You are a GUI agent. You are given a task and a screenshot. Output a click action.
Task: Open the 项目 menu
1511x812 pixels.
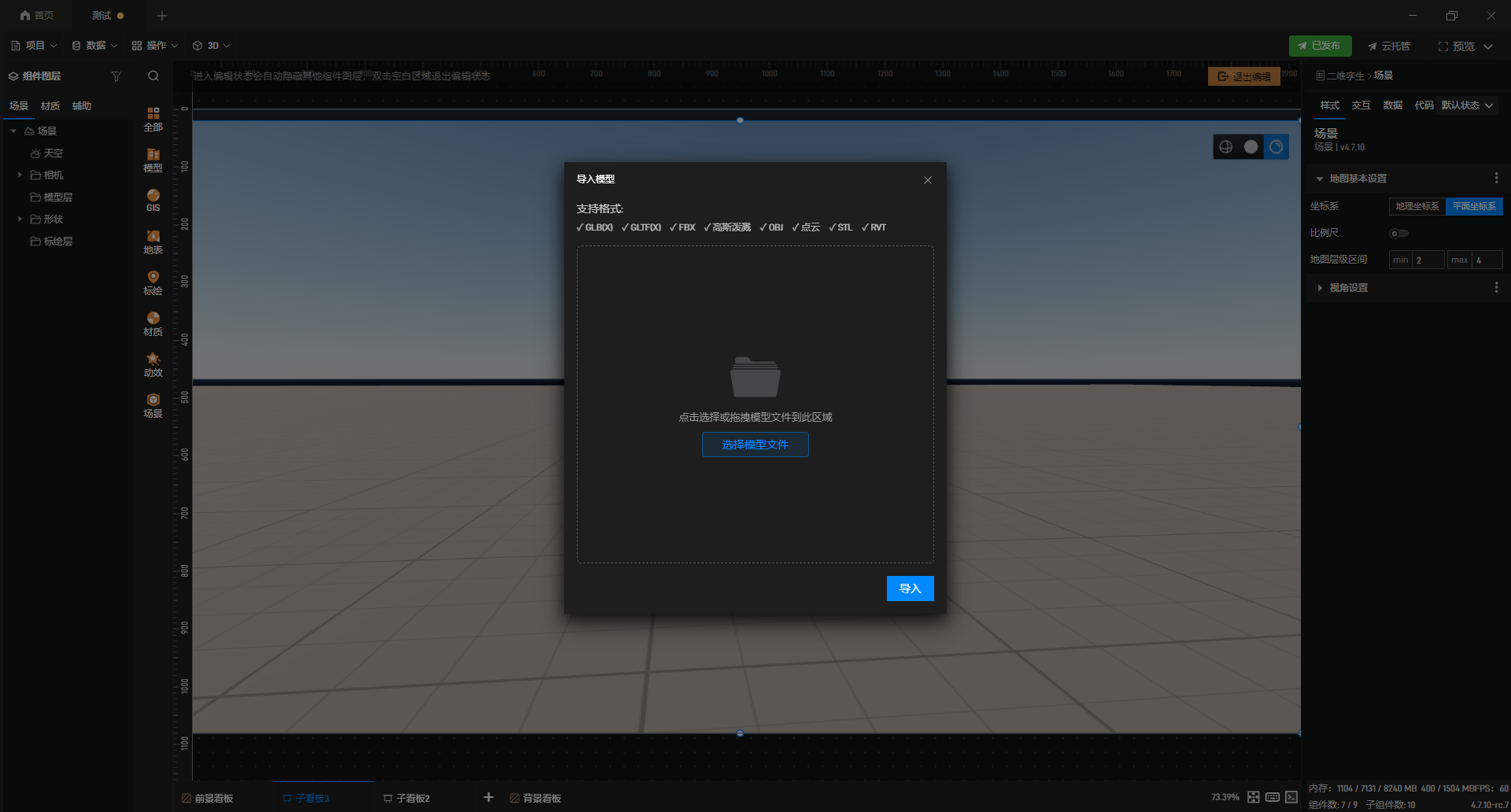(x=34, y=46)
